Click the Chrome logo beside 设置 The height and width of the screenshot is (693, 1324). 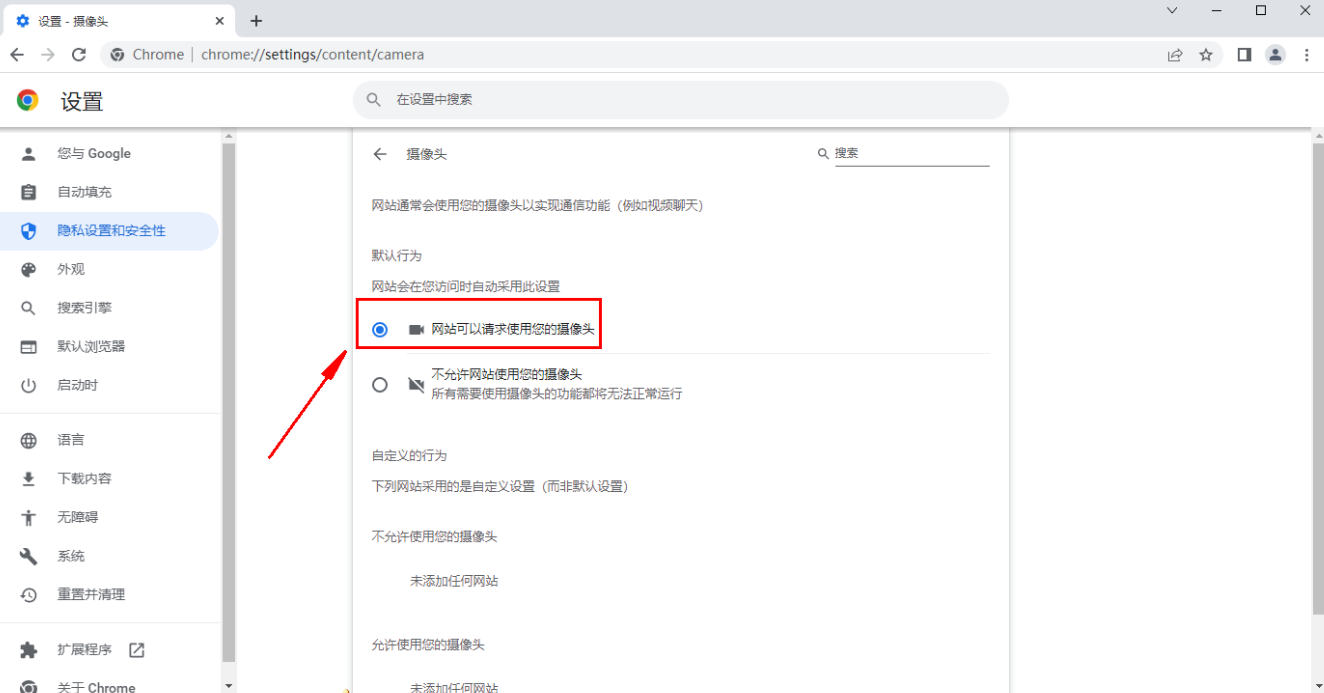[x=28, y=100]
